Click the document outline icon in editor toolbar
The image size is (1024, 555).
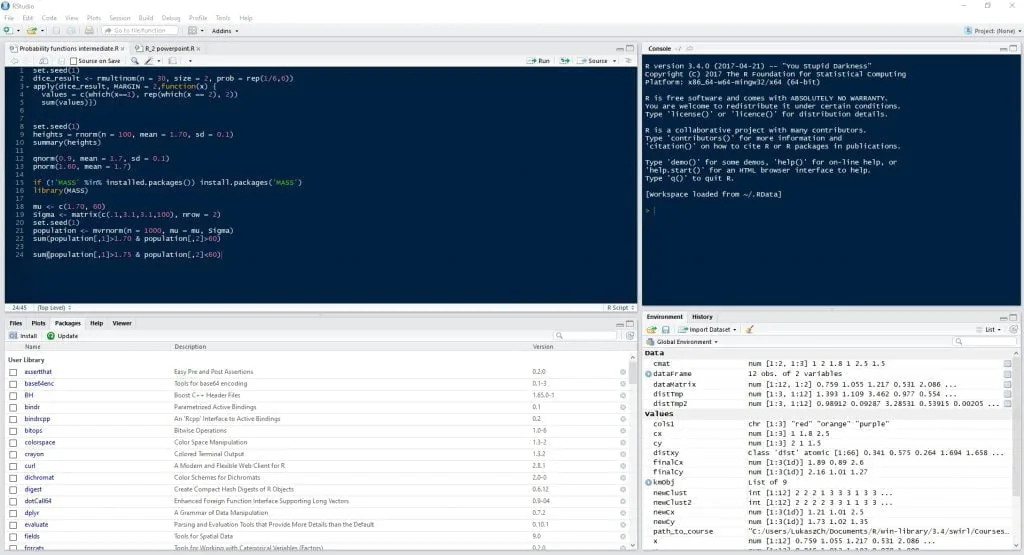(628, 61)
